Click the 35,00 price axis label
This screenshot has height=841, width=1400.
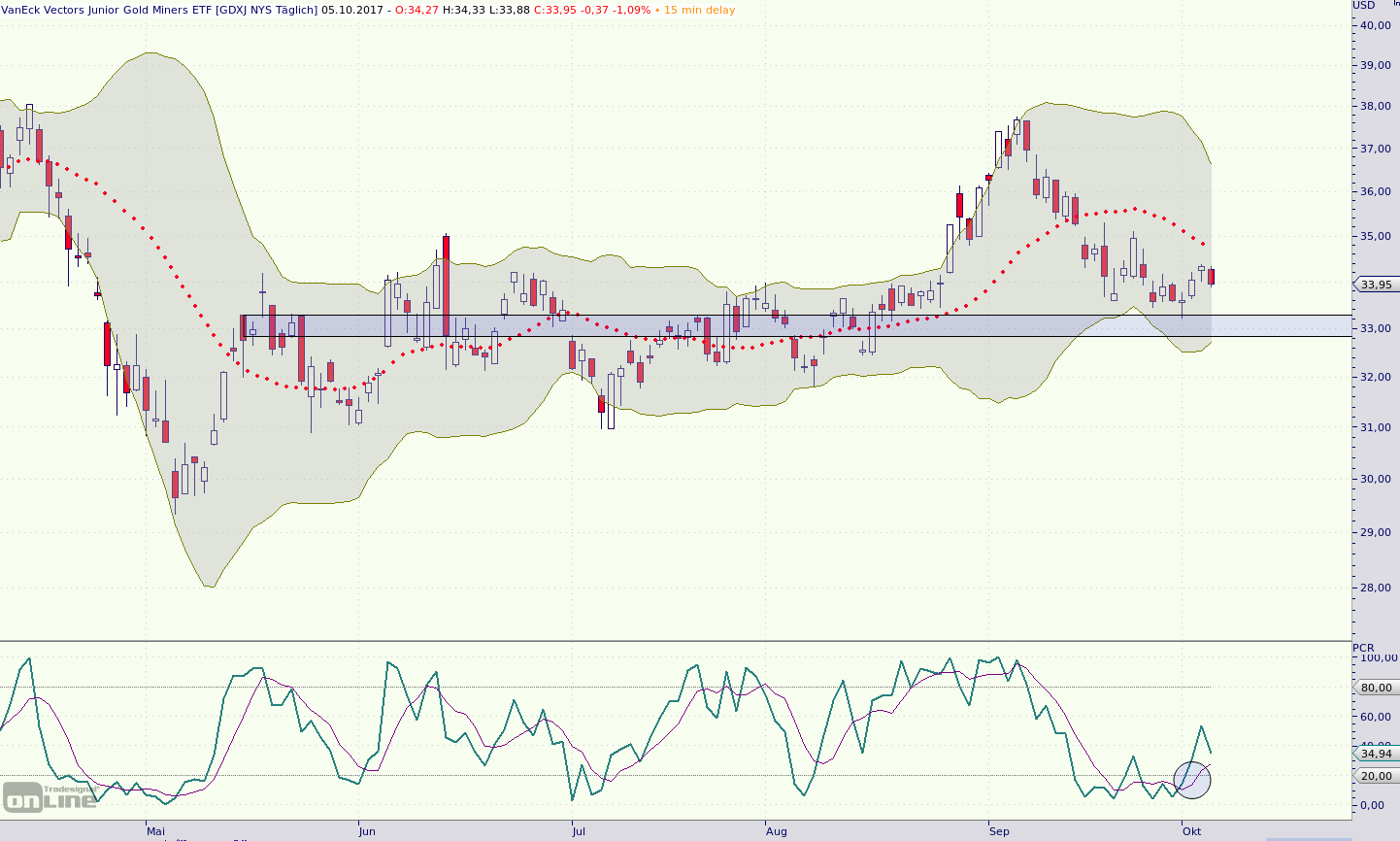tap(1375, 236)
